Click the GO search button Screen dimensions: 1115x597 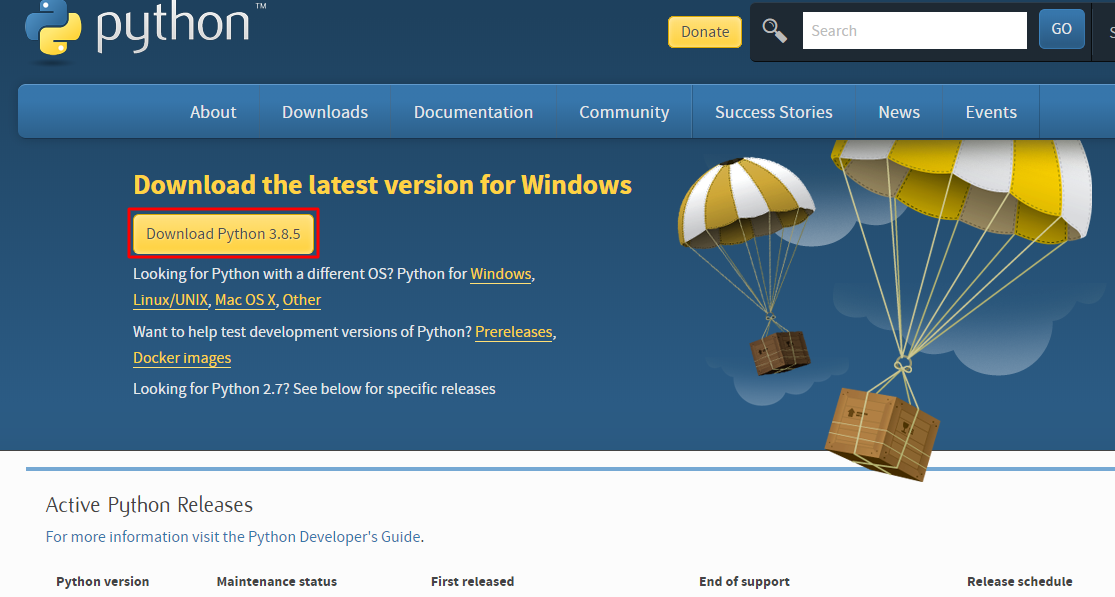click(1061, 29)
